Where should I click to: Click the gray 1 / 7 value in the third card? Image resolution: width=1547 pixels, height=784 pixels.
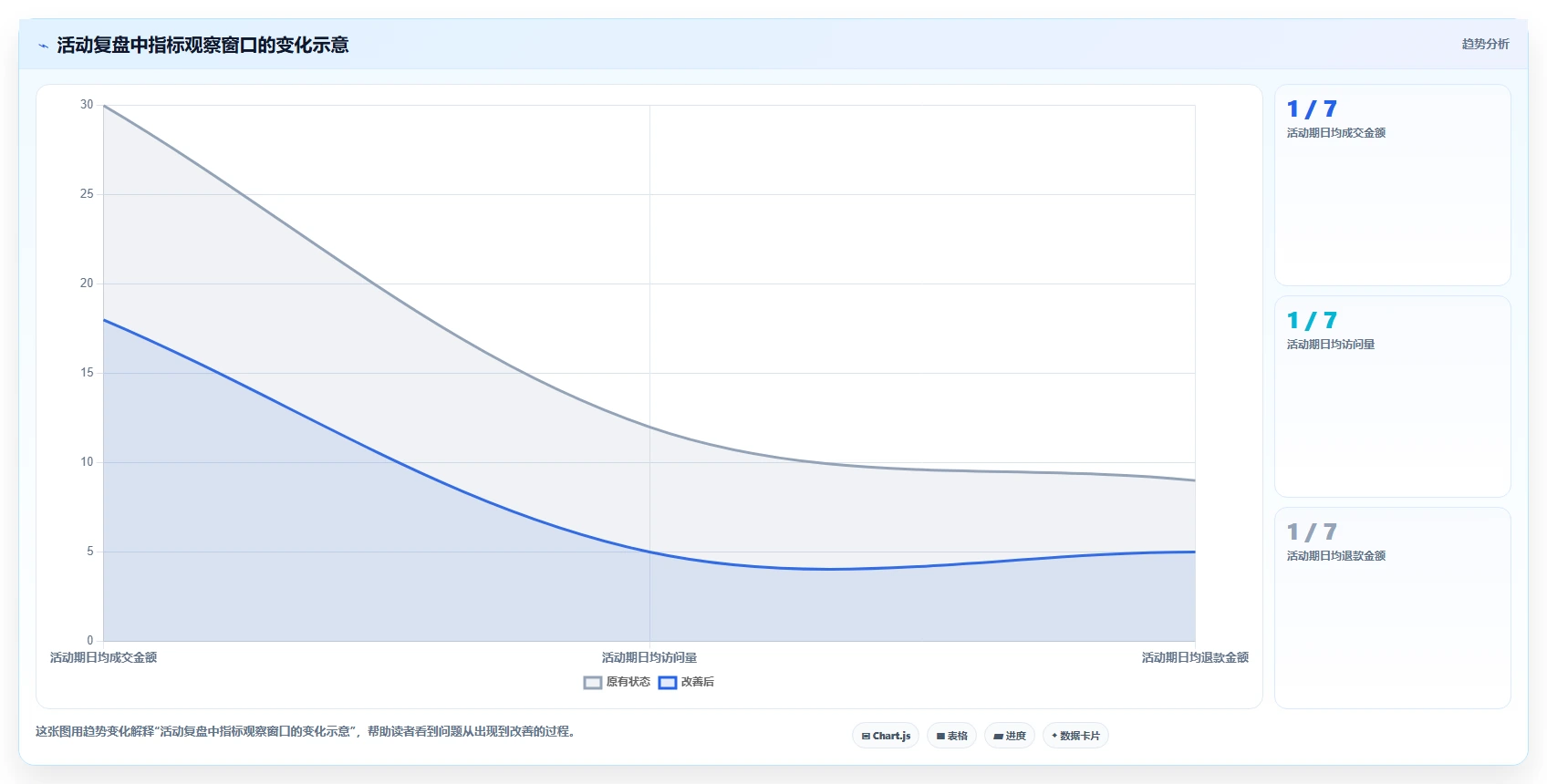1312,532
